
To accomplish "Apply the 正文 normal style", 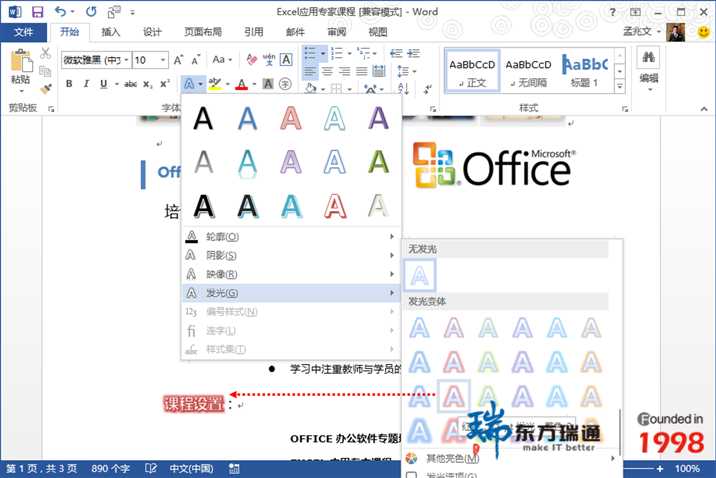I will coord(472,72).
